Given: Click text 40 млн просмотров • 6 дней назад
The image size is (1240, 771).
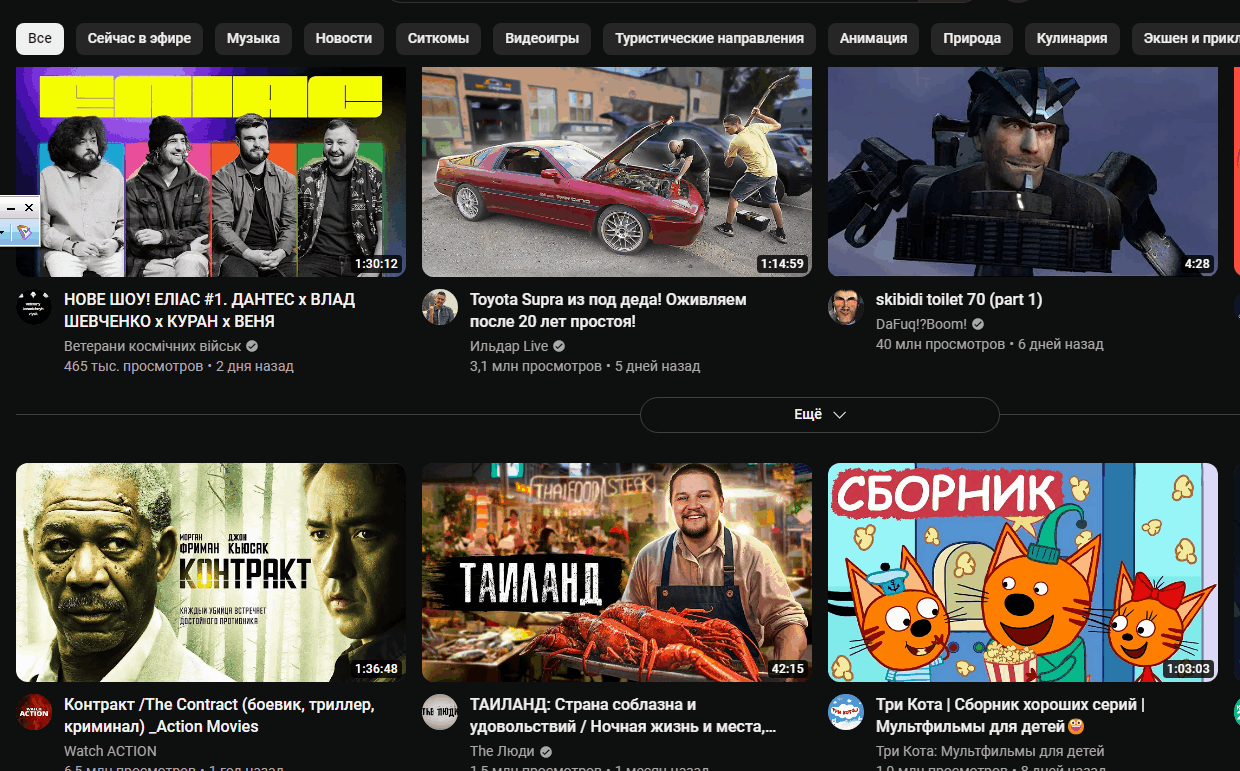Looking at the screenshot, I should click(x=990, y=344).
